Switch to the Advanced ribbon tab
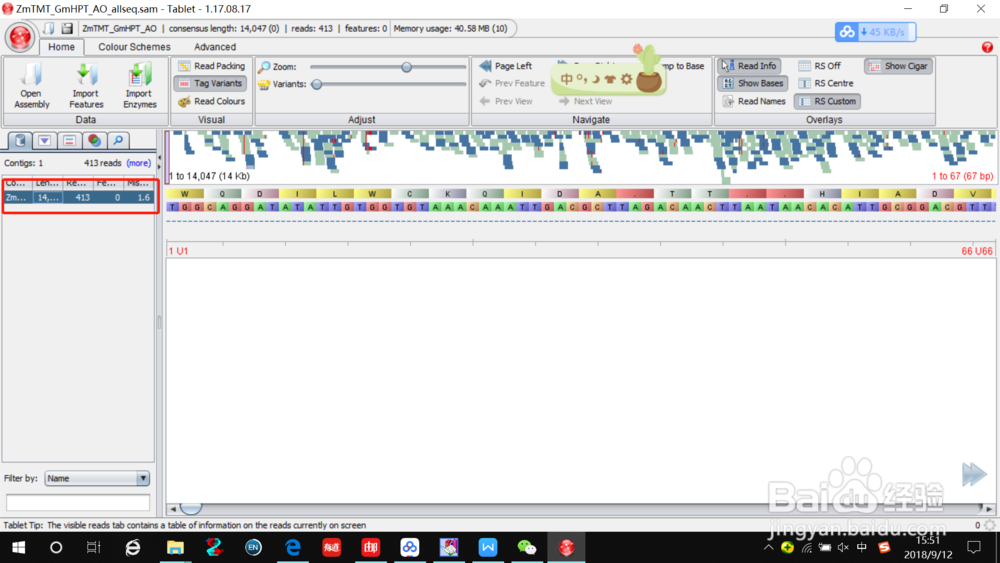 215,47
